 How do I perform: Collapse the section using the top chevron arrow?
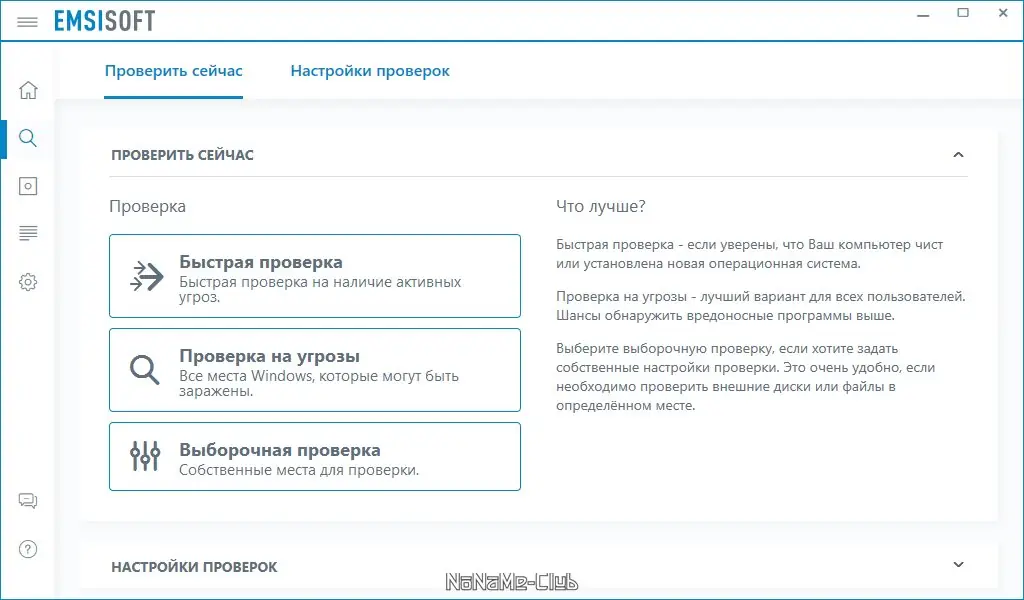pos(959,155)
